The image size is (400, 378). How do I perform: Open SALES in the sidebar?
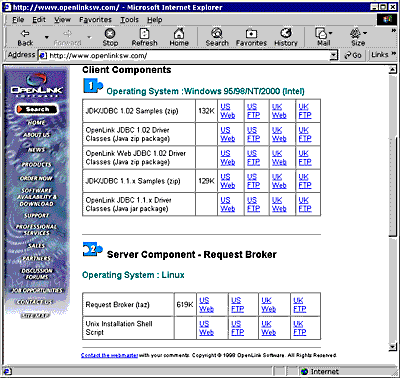point(36,246)
